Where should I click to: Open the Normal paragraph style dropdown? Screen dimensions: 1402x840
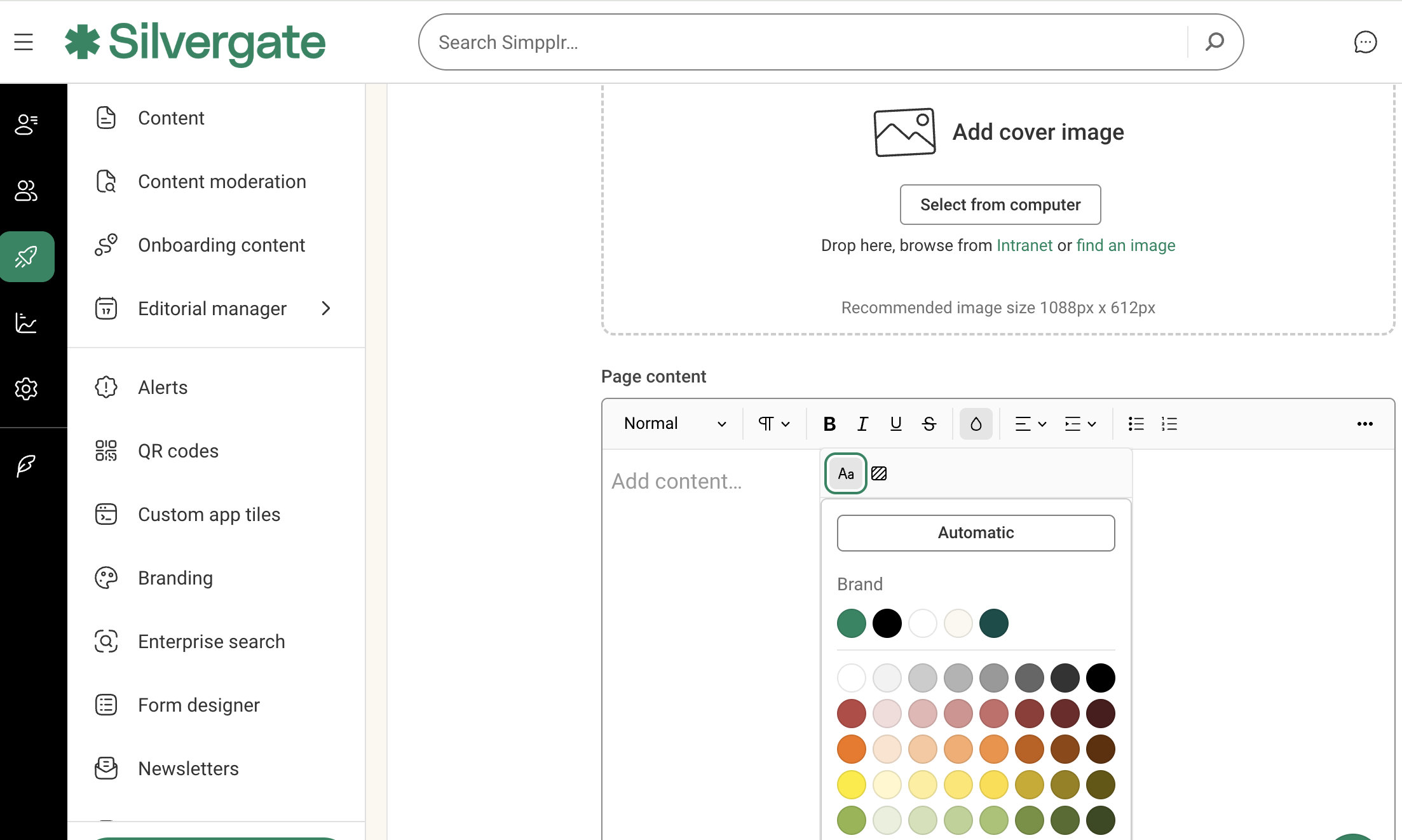pos(674,424)
